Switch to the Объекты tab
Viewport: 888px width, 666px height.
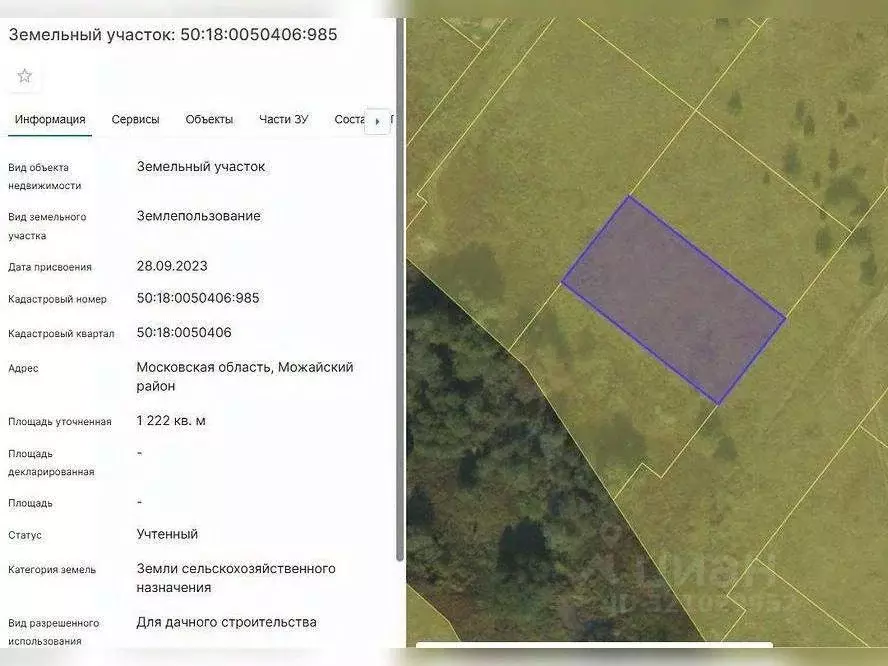pos(209,119)
